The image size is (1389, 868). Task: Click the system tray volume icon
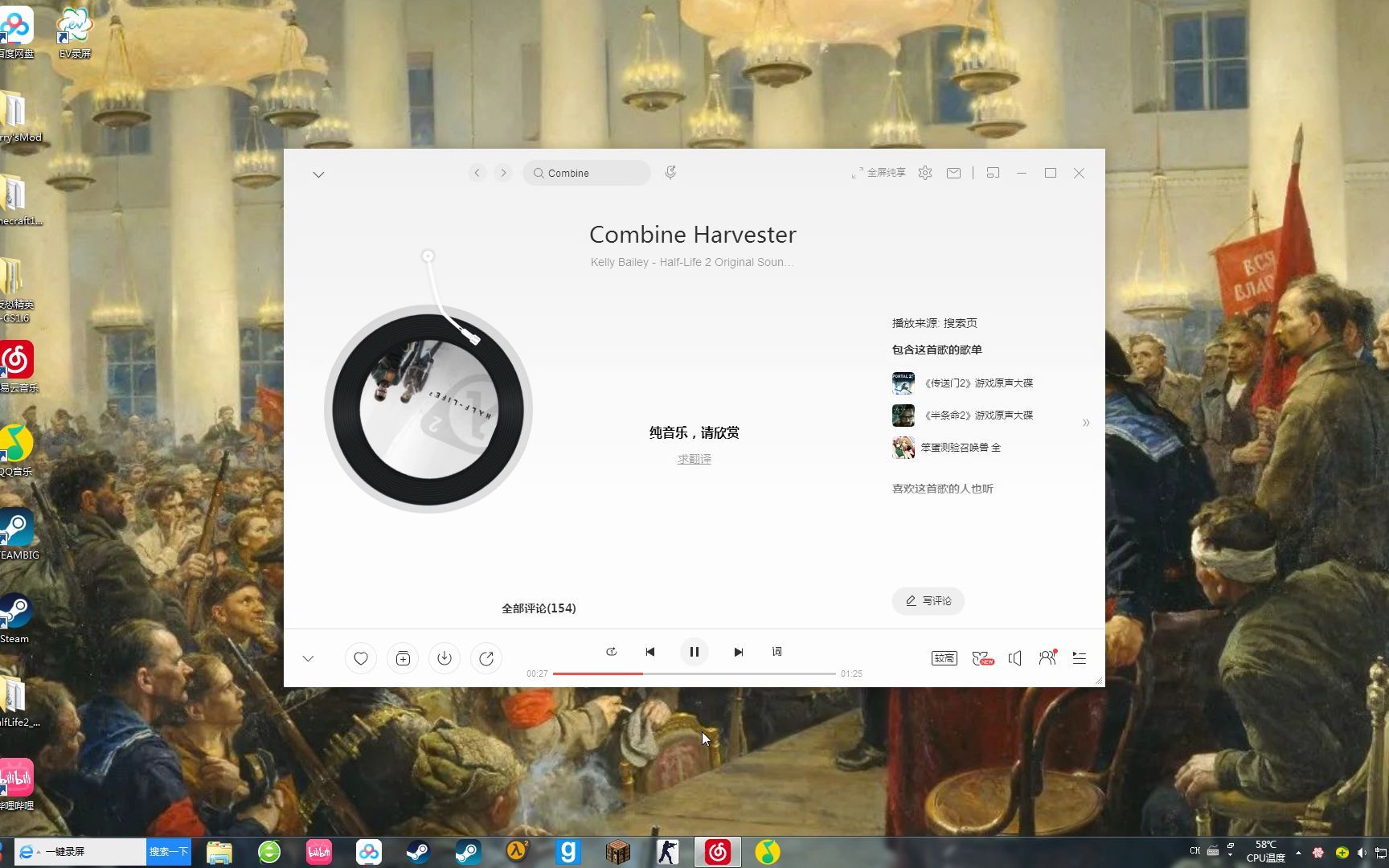[x=1362, y=853]
